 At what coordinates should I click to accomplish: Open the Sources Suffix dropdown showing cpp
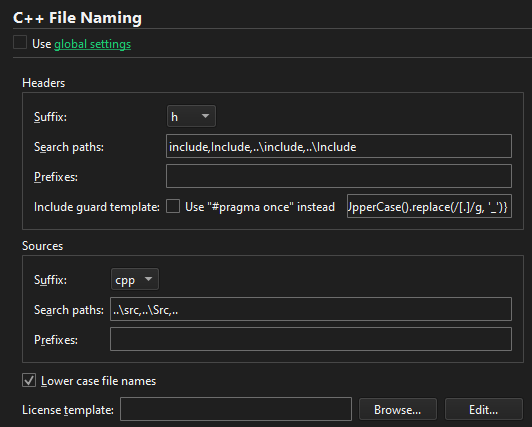coord(135,279)
